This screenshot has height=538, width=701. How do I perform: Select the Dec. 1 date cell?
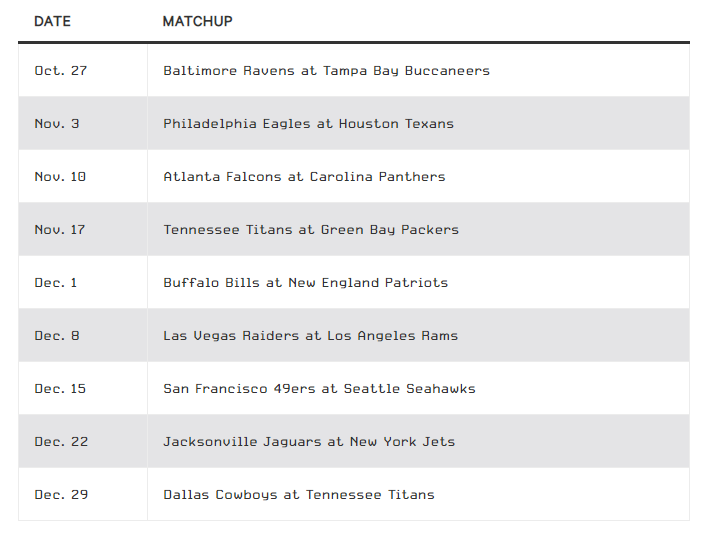(x=56, y=283)
